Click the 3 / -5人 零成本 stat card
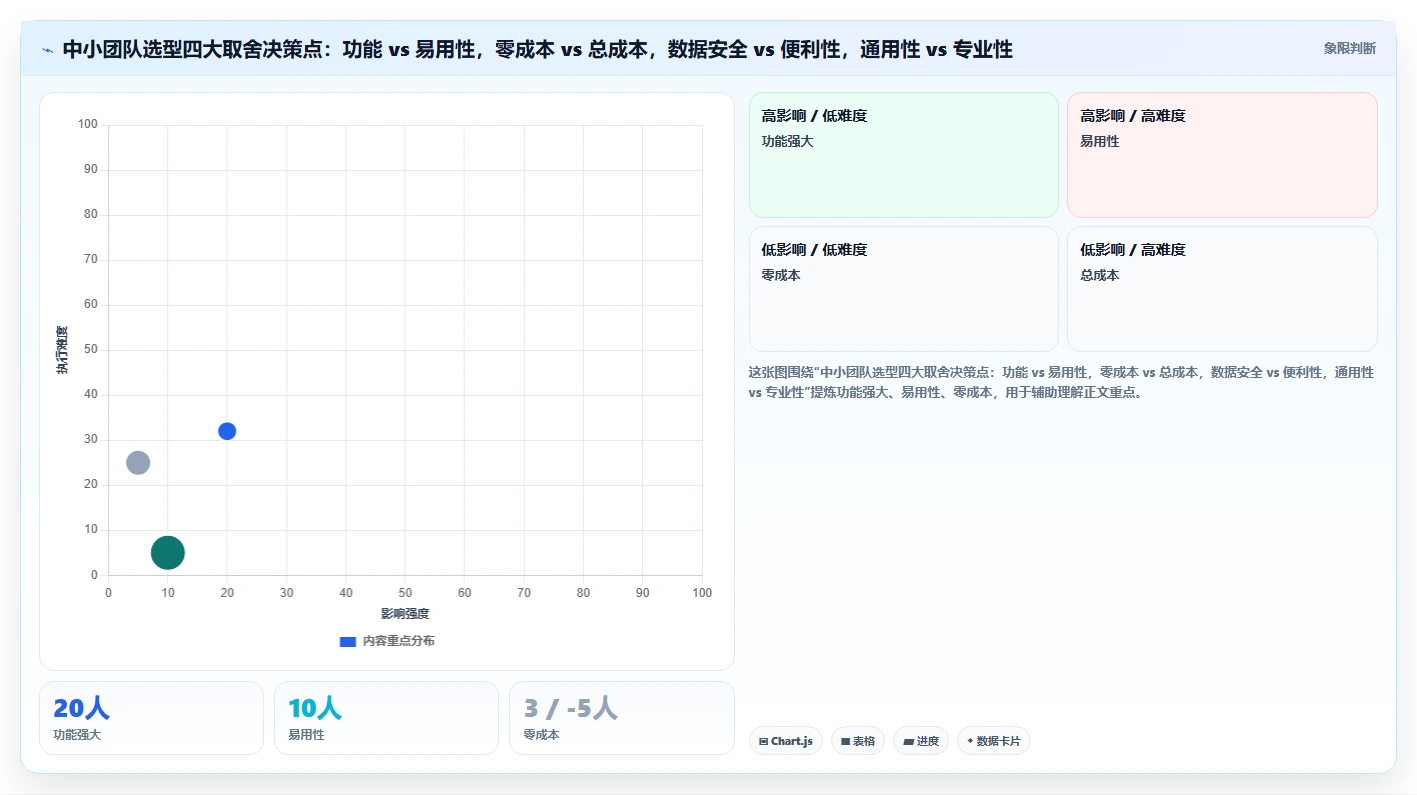 [622, 718]
